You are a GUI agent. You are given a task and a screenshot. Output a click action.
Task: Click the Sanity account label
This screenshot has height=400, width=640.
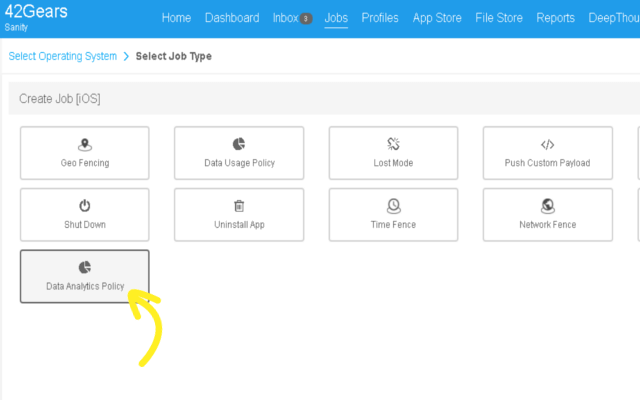click(16, 27)
